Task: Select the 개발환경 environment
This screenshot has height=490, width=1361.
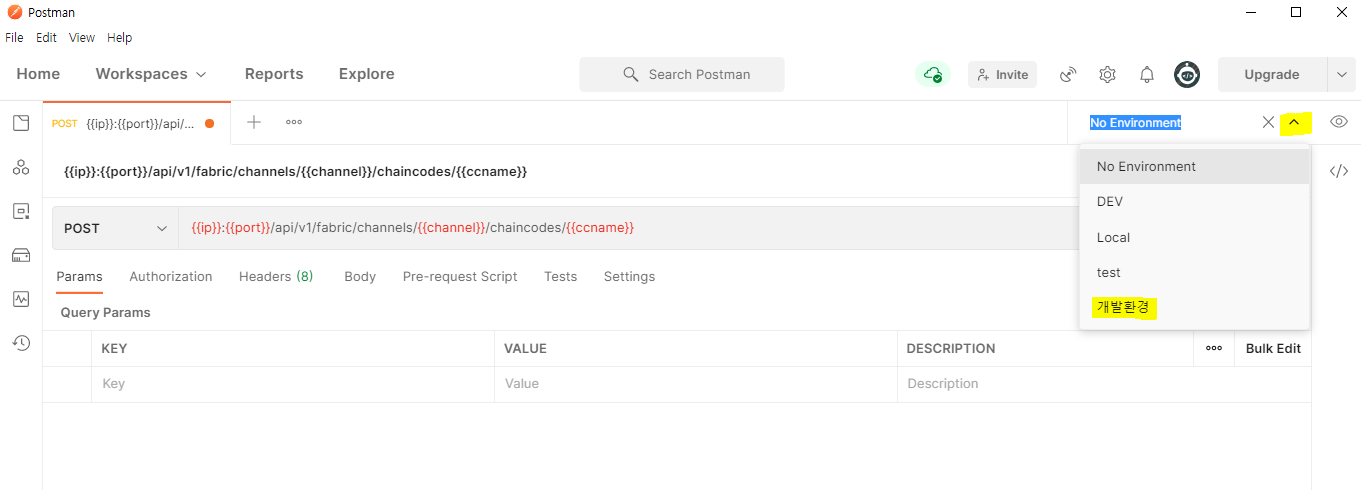Action: point(1194,307)
